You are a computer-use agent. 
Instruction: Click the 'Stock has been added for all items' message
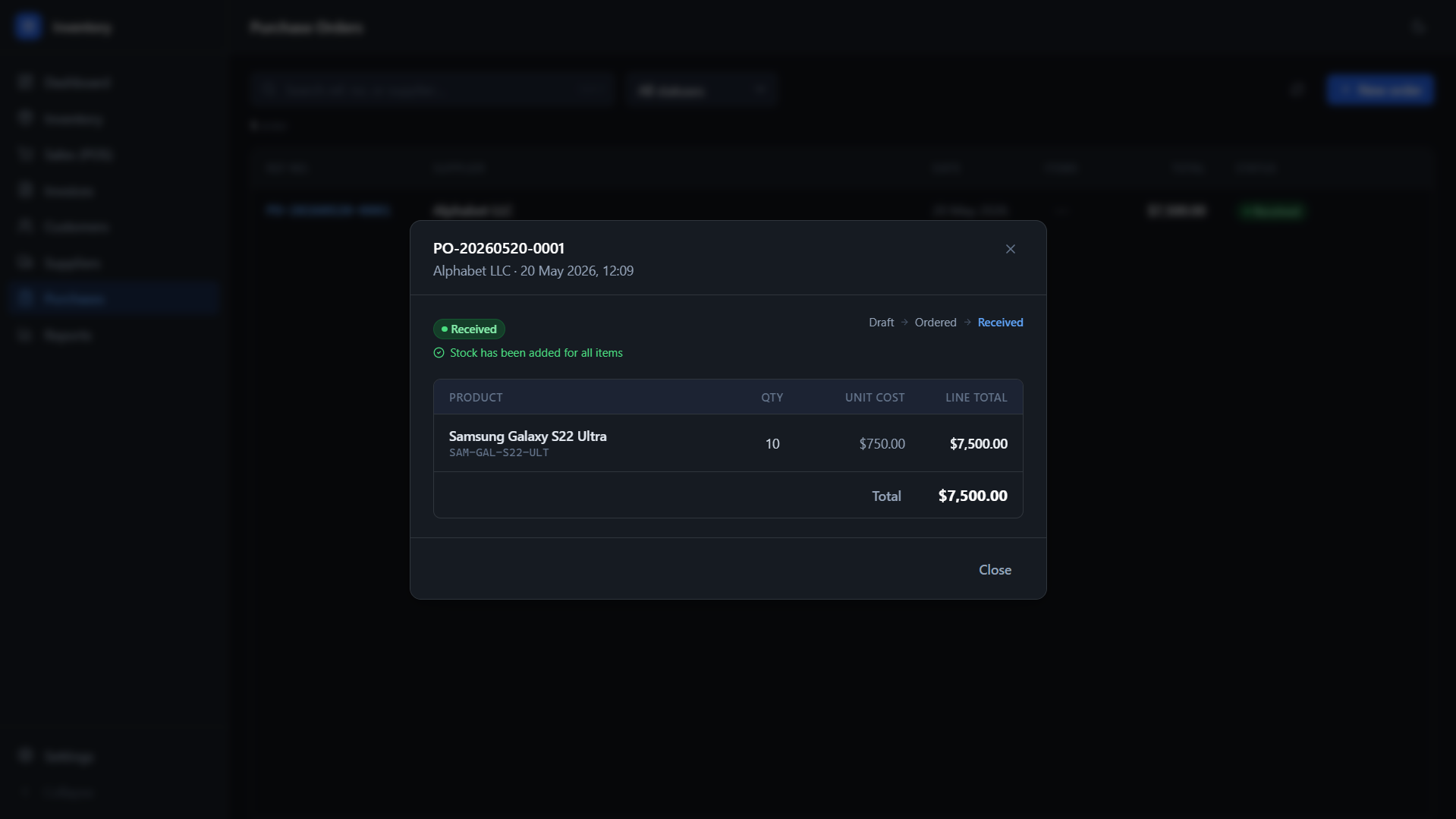pos(536,352)
